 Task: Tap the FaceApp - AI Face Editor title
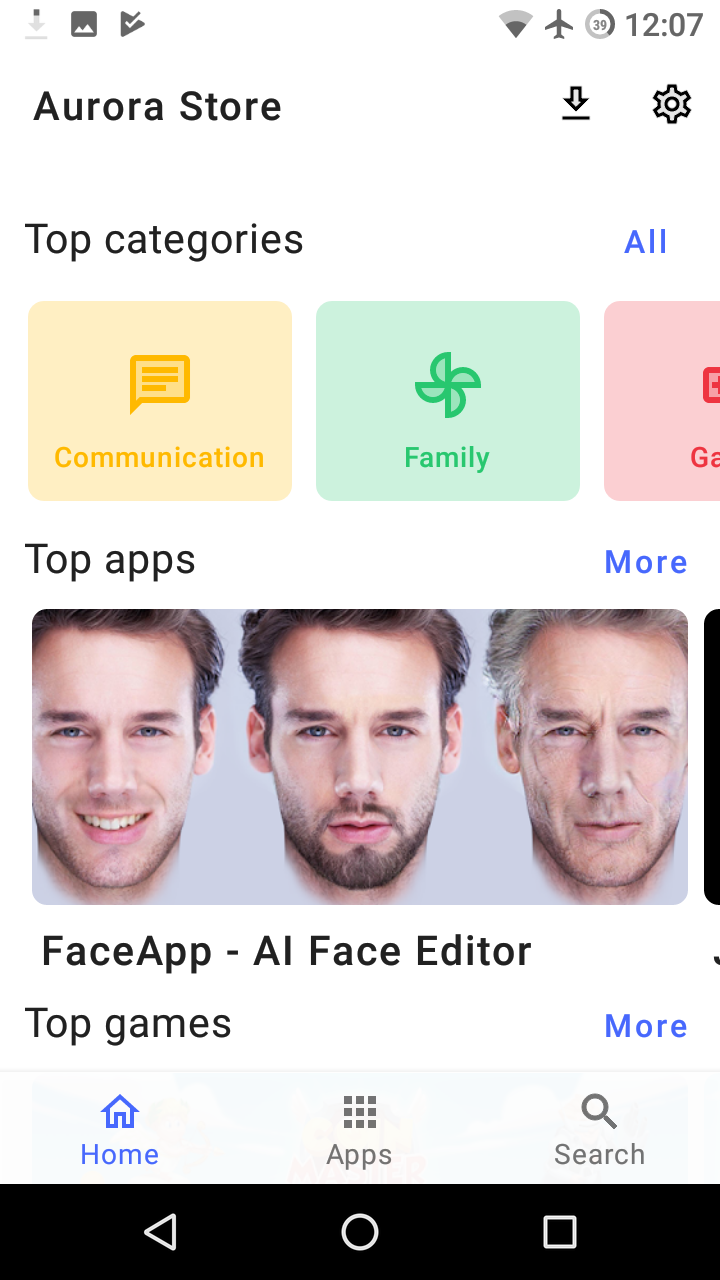click(287, 951)
